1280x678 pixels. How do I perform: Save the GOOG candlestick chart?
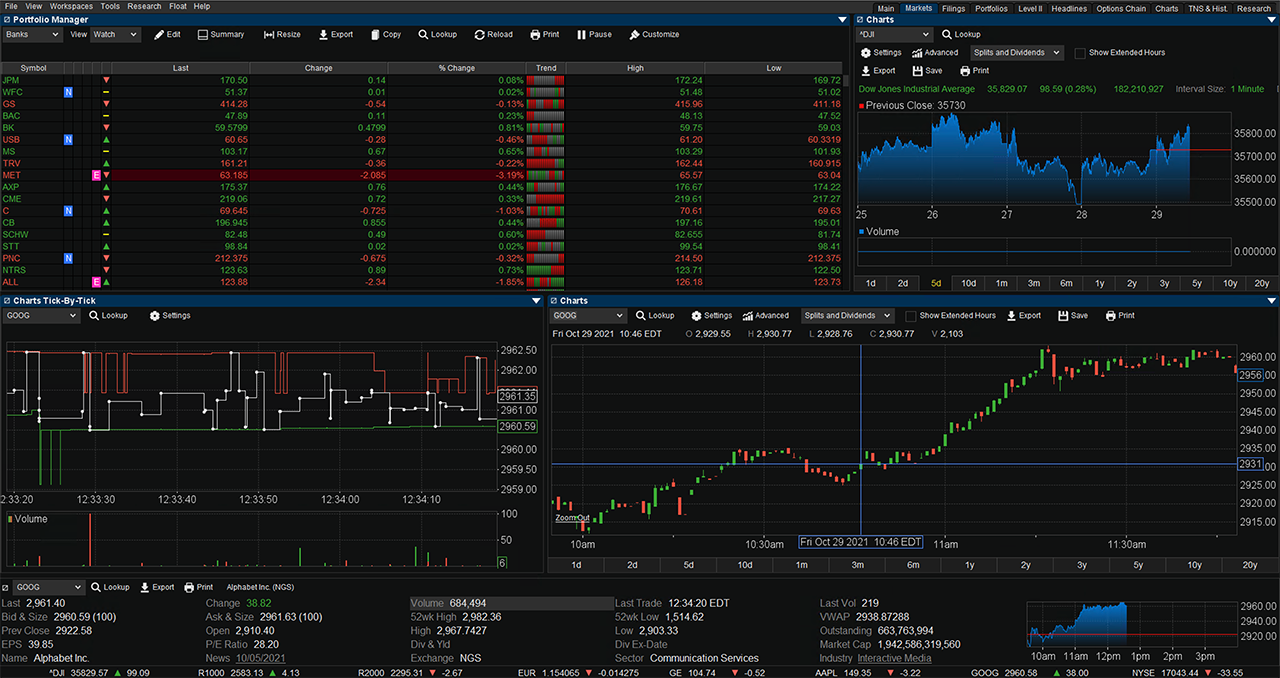[x=1072, y=315]
